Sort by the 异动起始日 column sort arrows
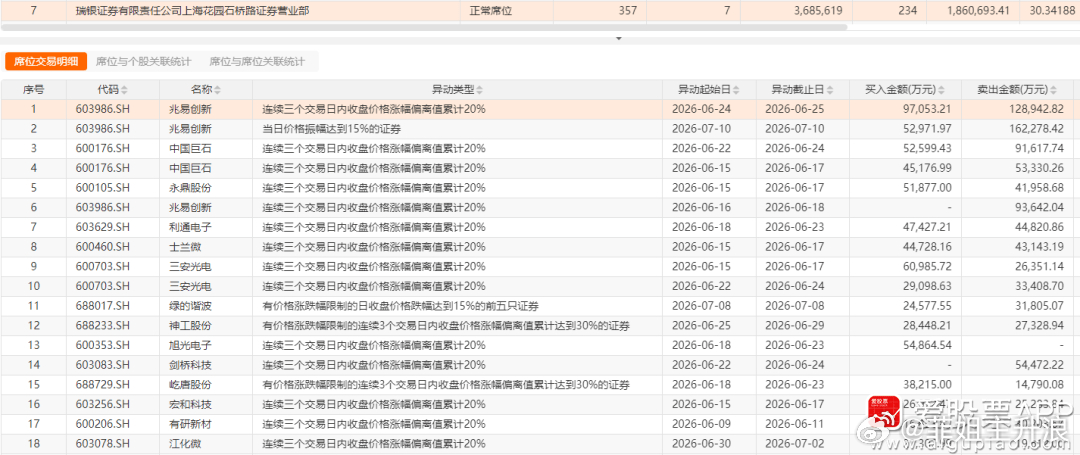Screen dimensions: 1080x455 coord(736,90)
